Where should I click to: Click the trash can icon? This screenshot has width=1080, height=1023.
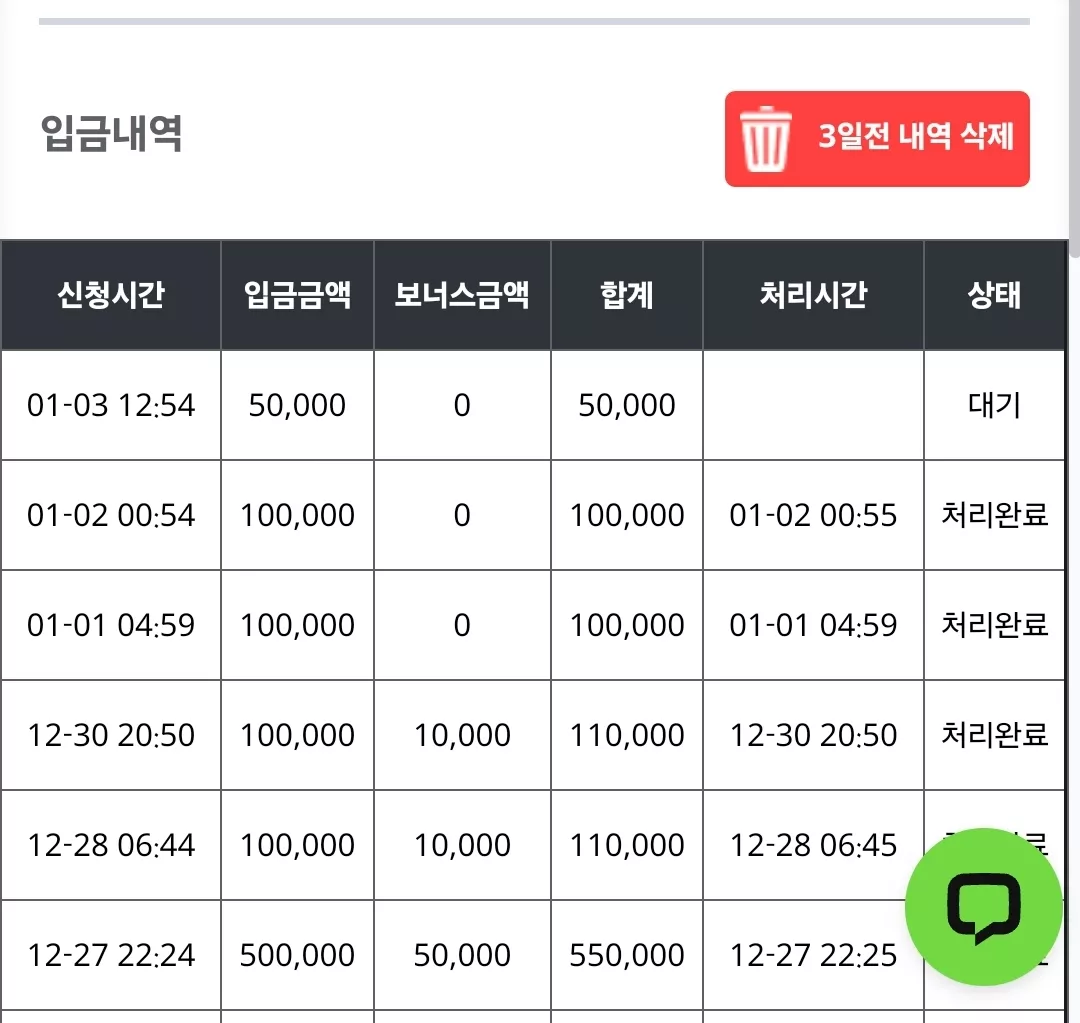[765, 138]
